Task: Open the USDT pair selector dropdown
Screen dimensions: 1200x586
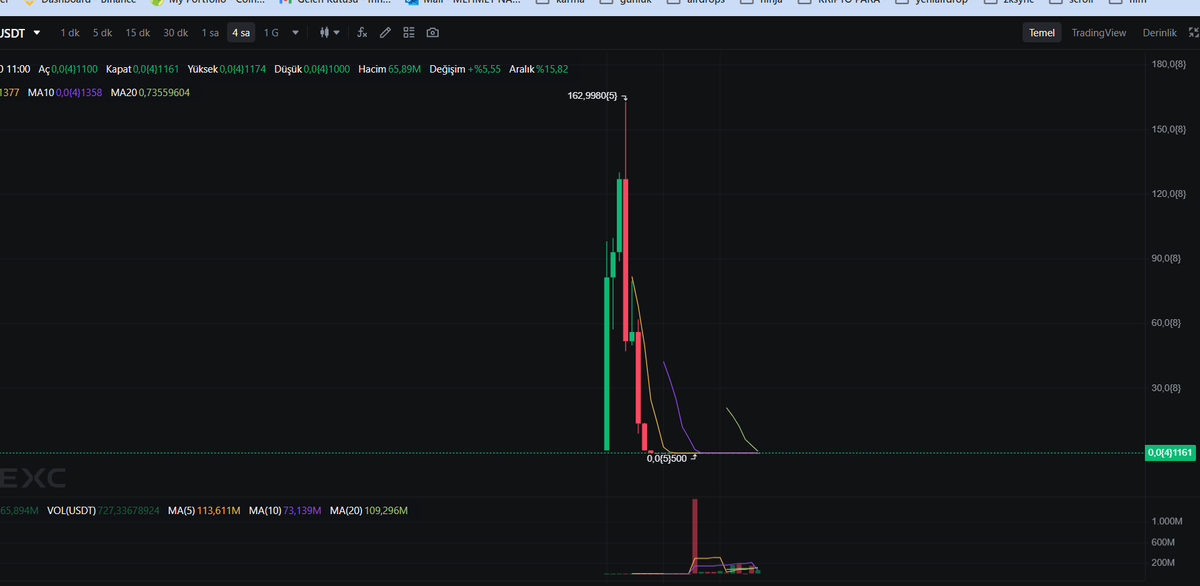Action: tap(21, 33)
